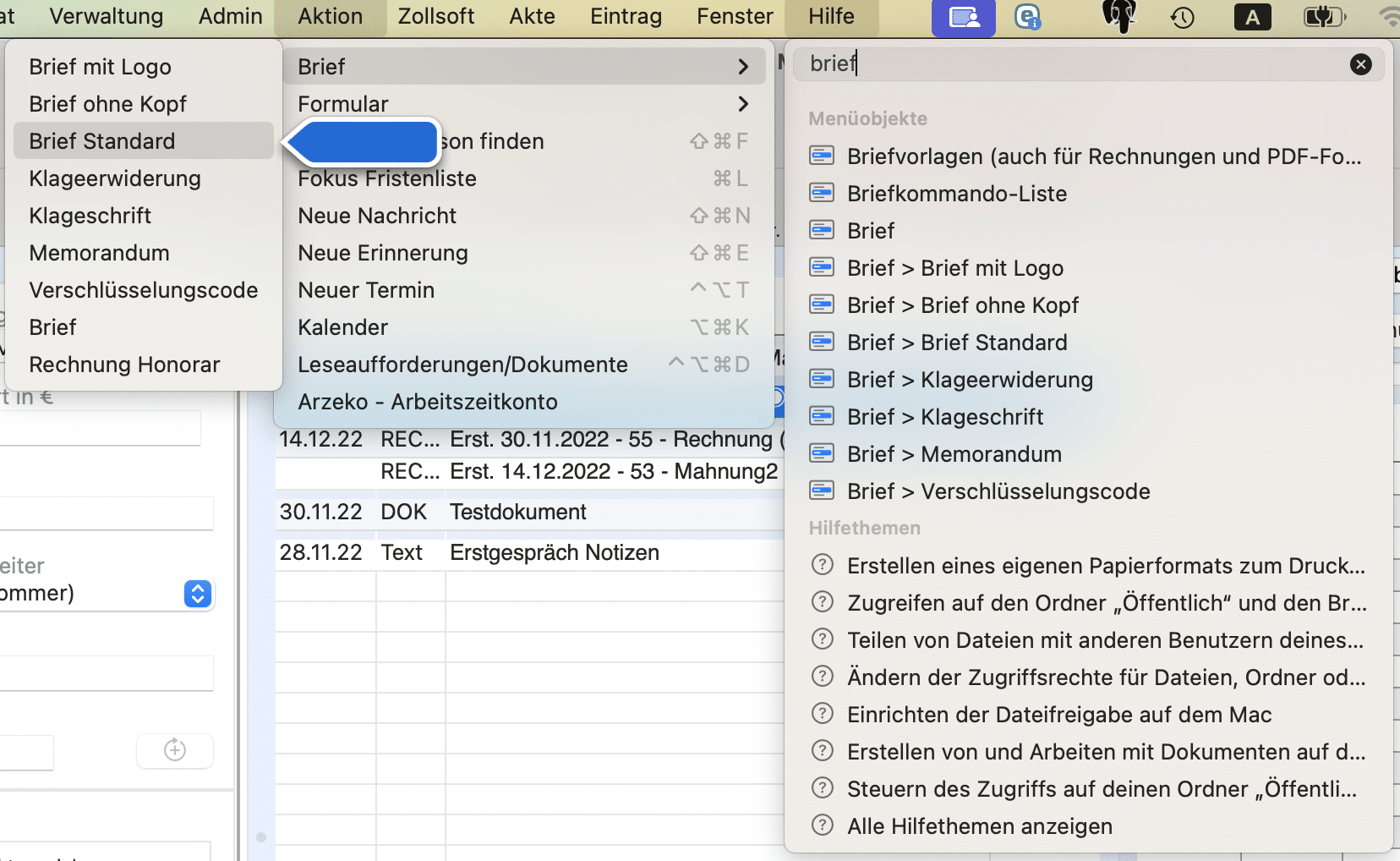Screen dimensions: 1400x861
Task: Click the screen sharing icon in menu bar
Action: coord(963,17)
